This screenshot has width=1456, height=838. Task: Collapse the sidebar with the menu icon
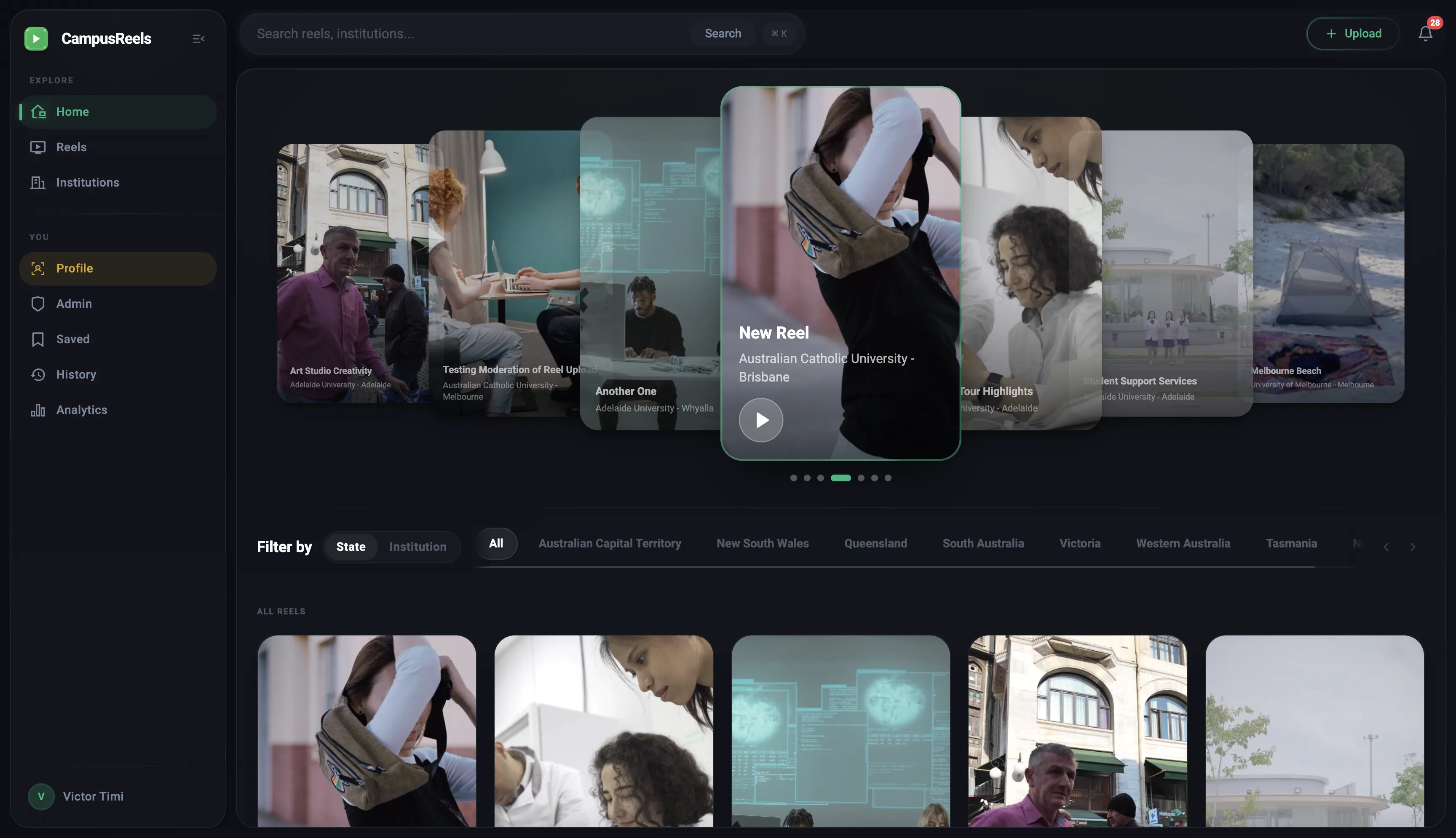[198, 39]
